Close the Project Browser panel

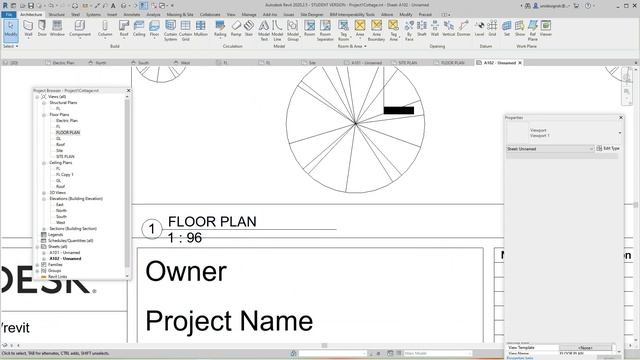click(129, 91)
